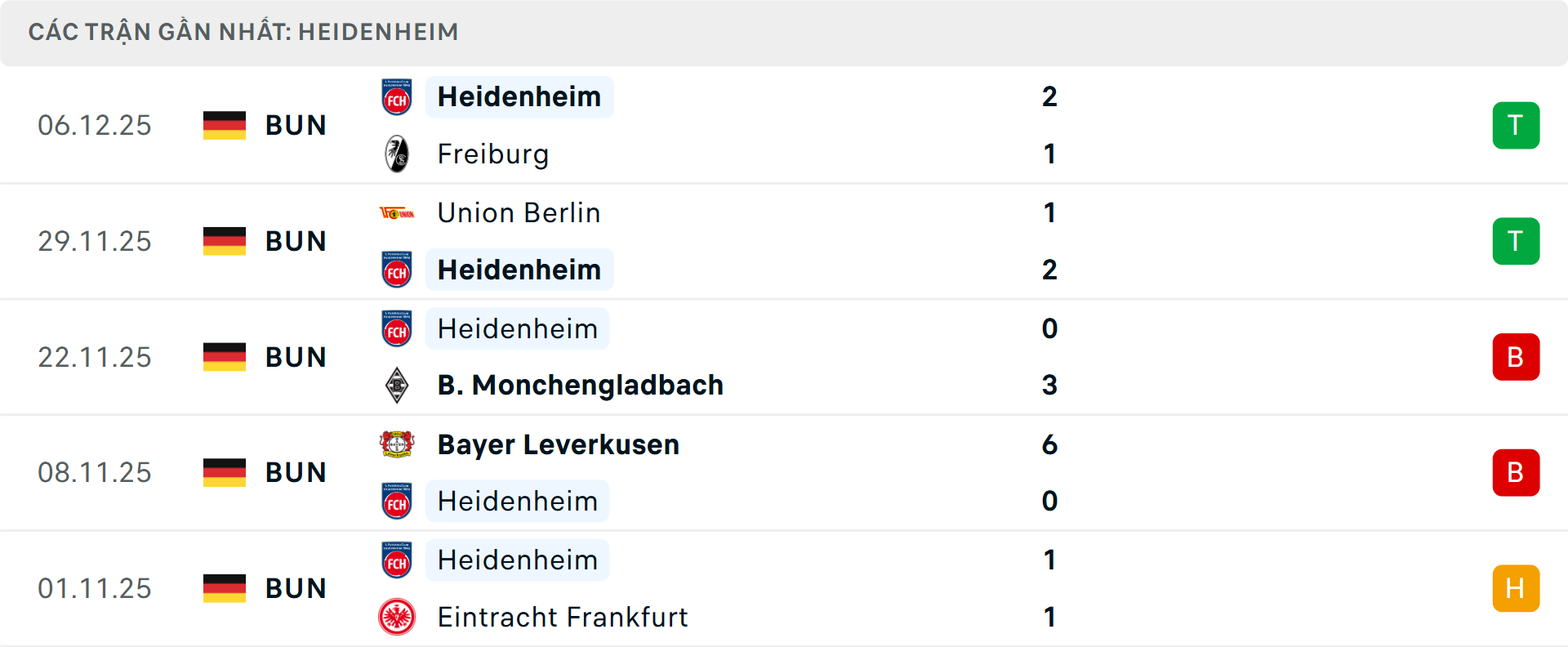Click the orange H badge for the Frankfurt draw

1517,587
